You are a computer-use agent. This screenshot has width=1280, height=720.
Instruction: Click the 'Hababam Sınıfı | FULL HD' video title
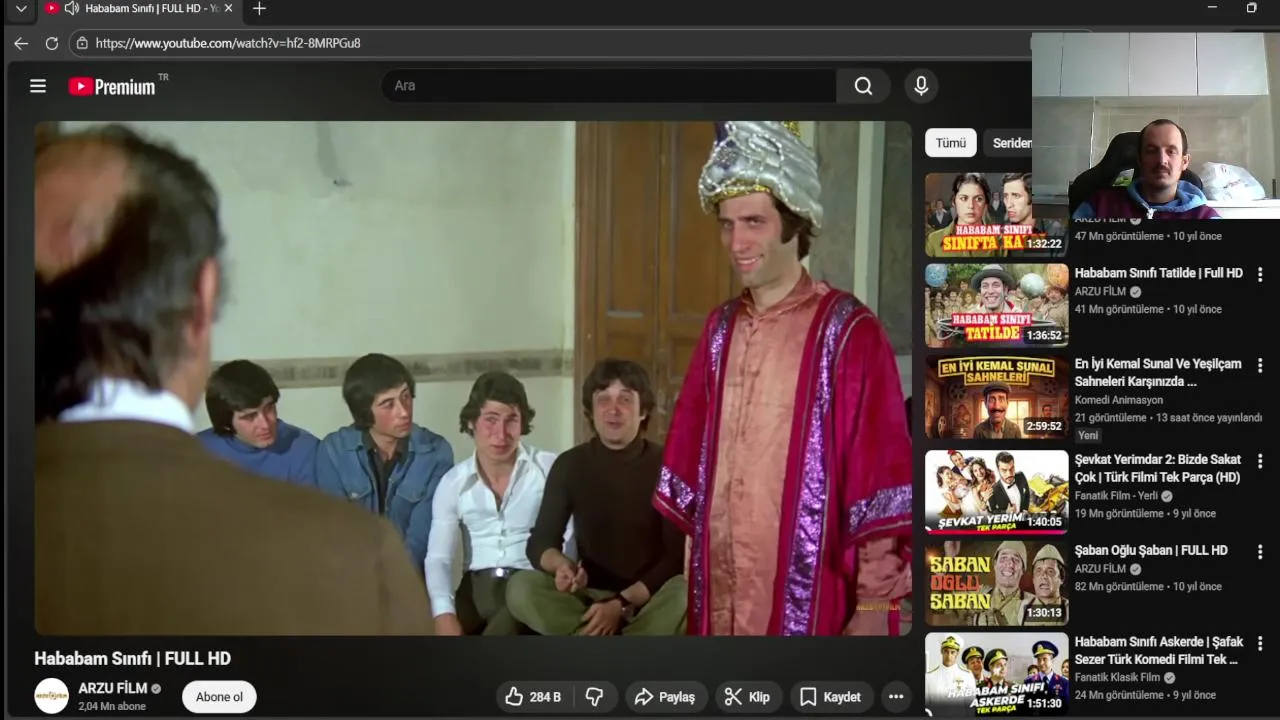coord(133,658)
